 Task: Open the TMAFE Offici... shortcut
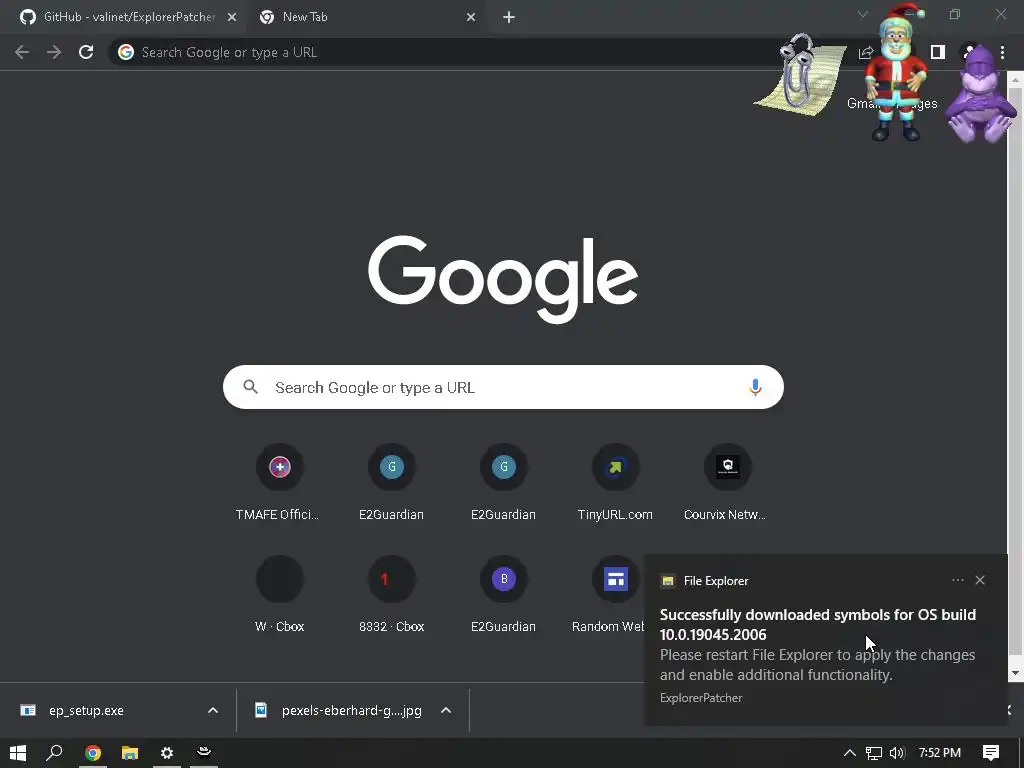coord(280,482)
